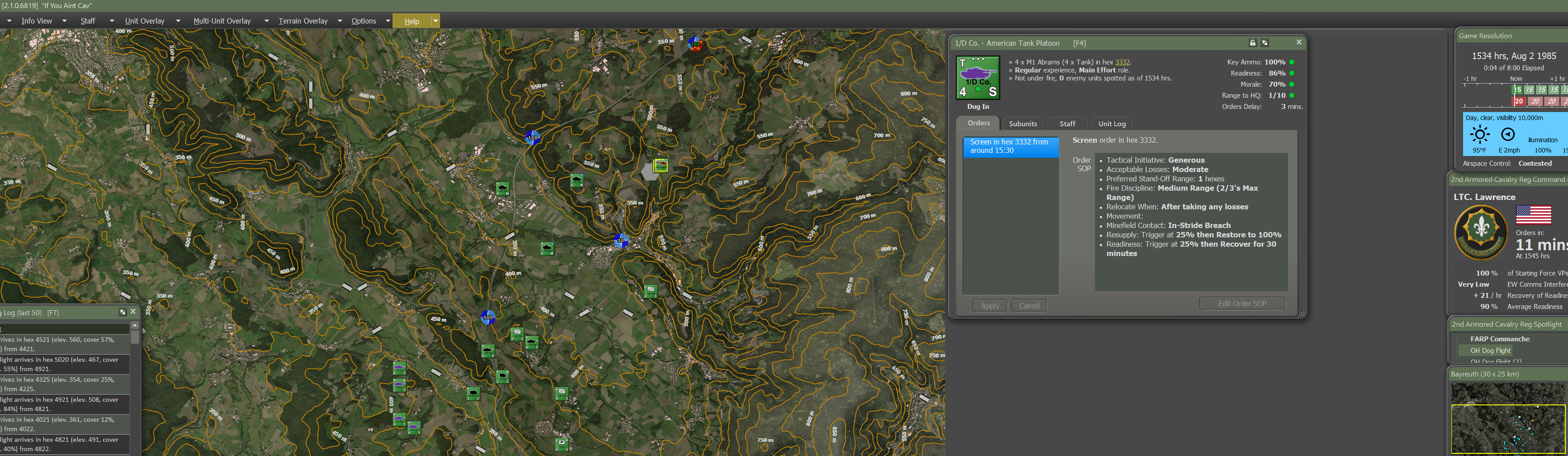The height and width of the screenshot is (456, 1568).
Task: Open the Help split-button dropdown arrow
Action: 435,21
